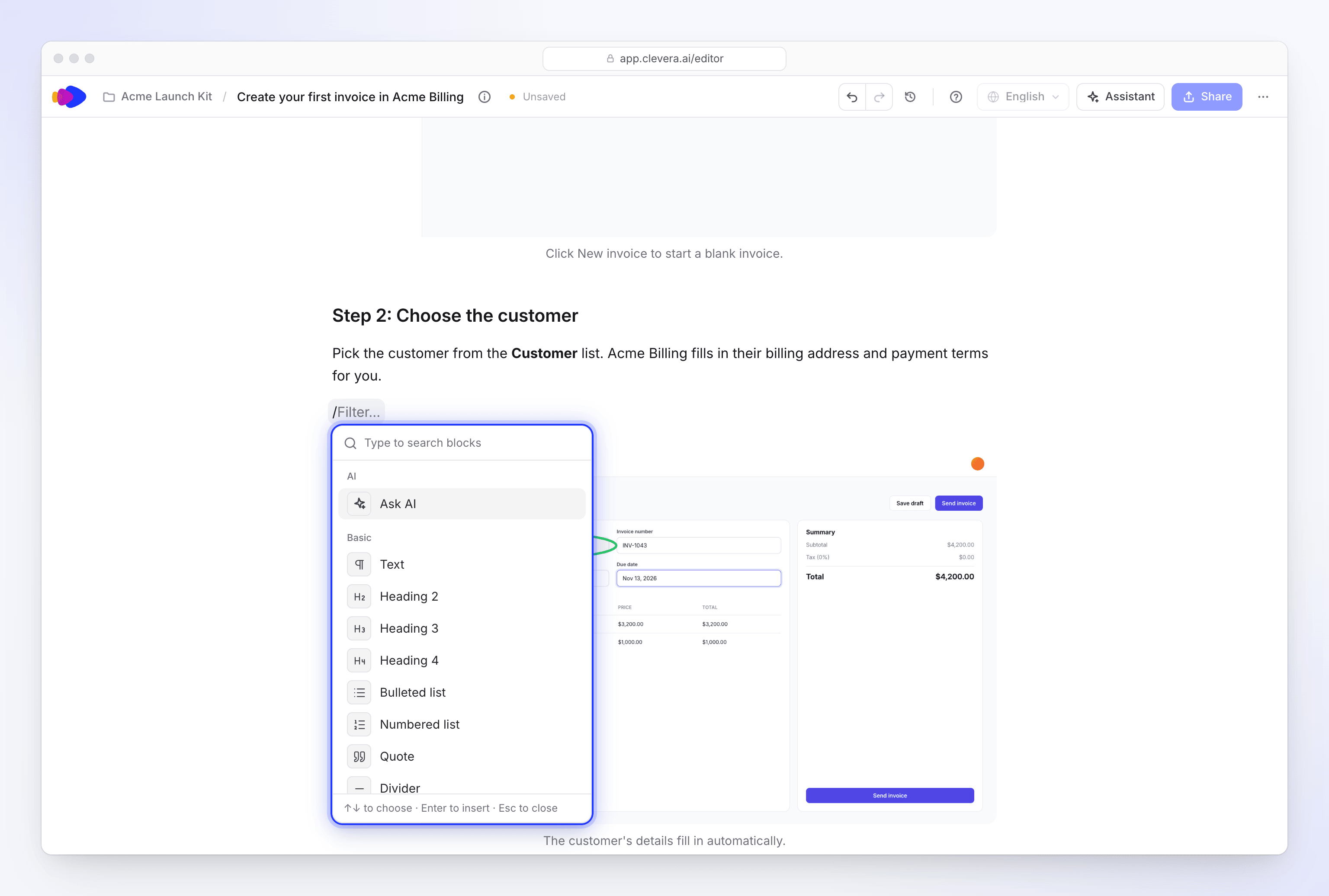Select the Heading 4 text label
The width and height of the screenshot is (1329, 896).
pyautogui.click(x=409, y=661)
